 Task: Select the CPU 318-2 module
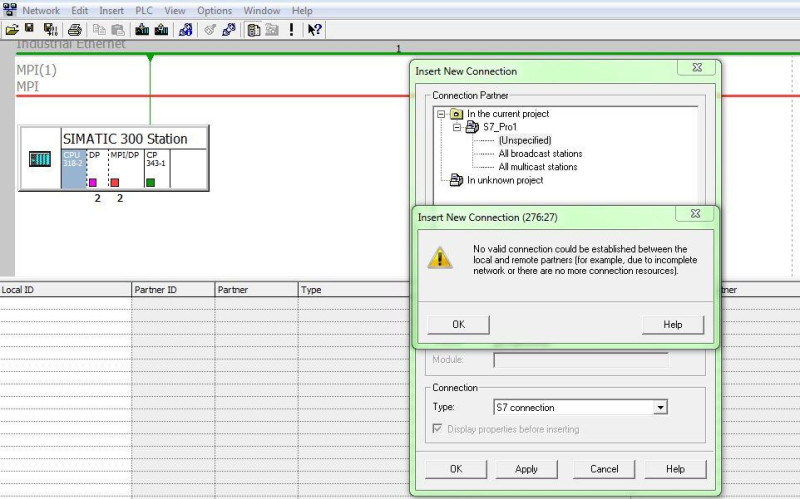point(73,169)
